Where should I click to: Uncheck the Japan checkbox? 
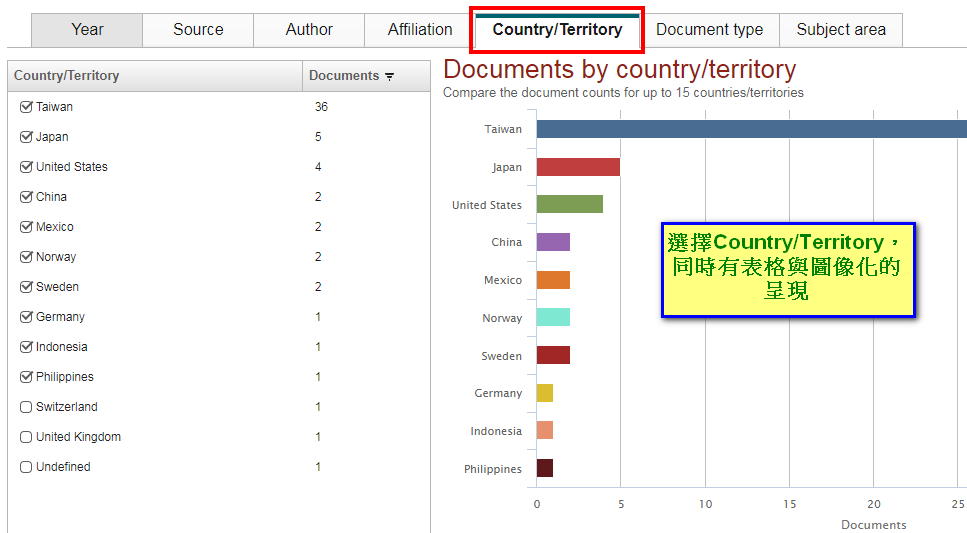(26, 137)
